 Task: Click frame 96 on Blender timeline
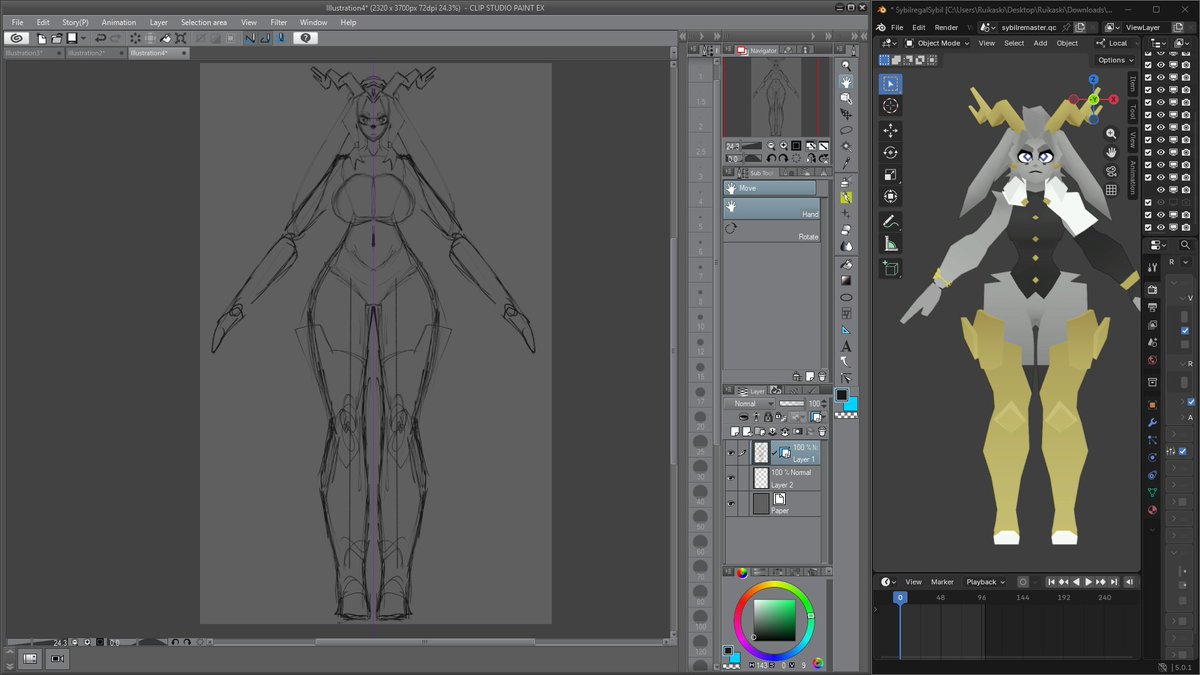coord(981,597)
